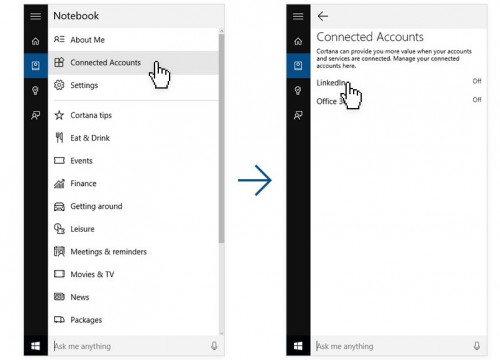This screenshot has height=360, width=500.
Task: Open Connected Accounts entry in Notebook
Action: 133,62
